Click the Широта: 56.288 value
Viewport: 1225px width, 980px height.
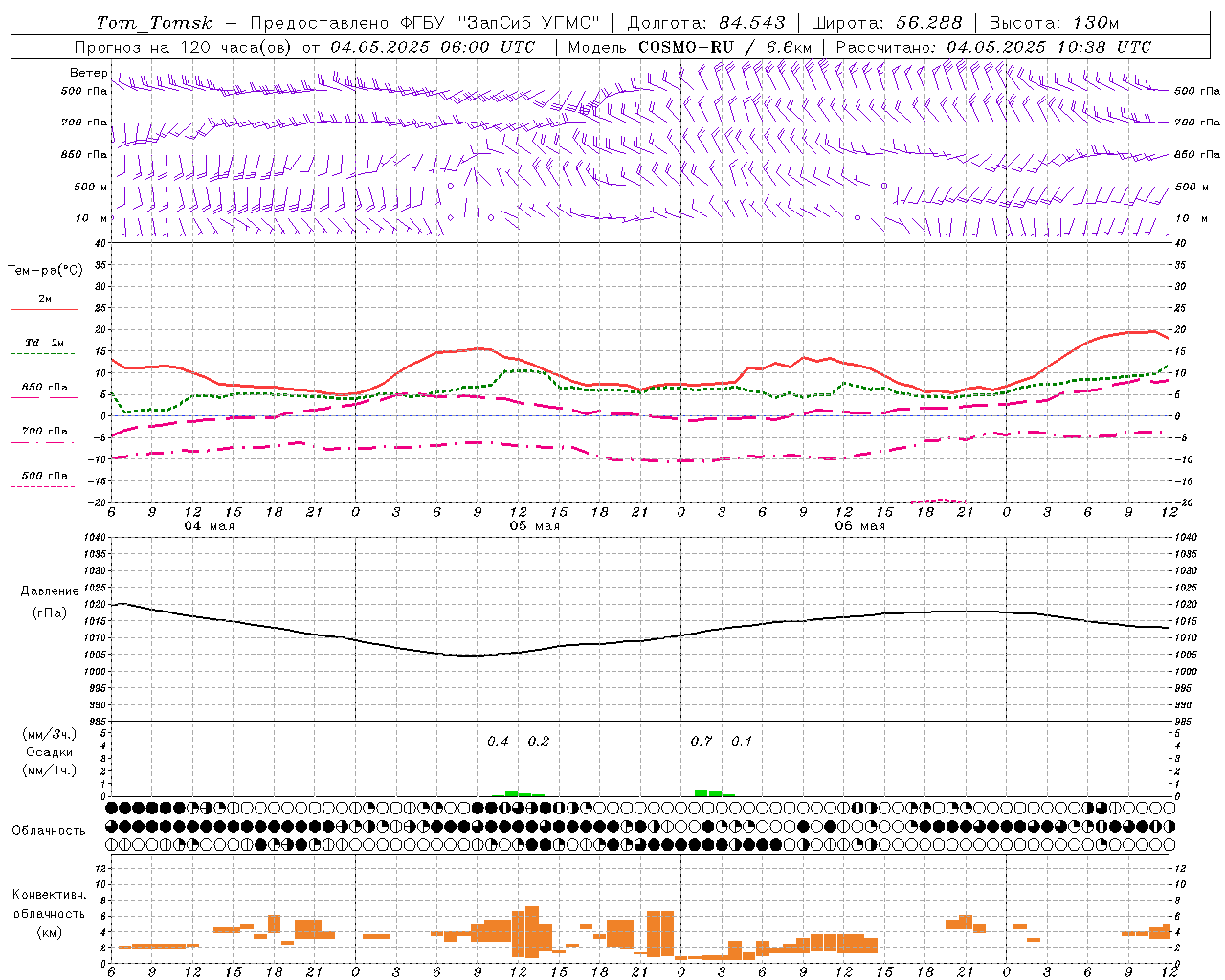click(x=886, y=23)
